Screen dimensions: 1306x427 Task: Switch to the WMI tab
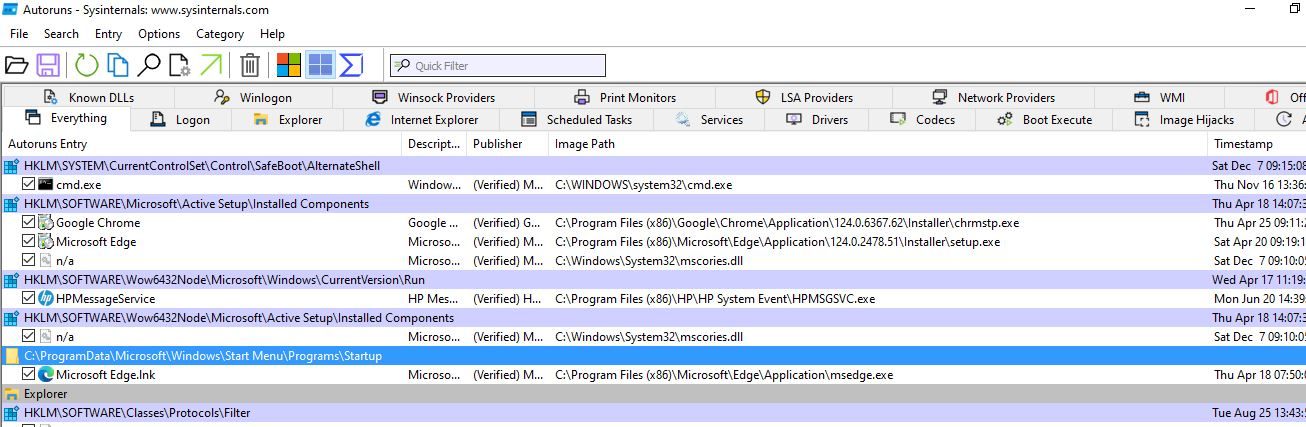click(x=1160, y=97)
